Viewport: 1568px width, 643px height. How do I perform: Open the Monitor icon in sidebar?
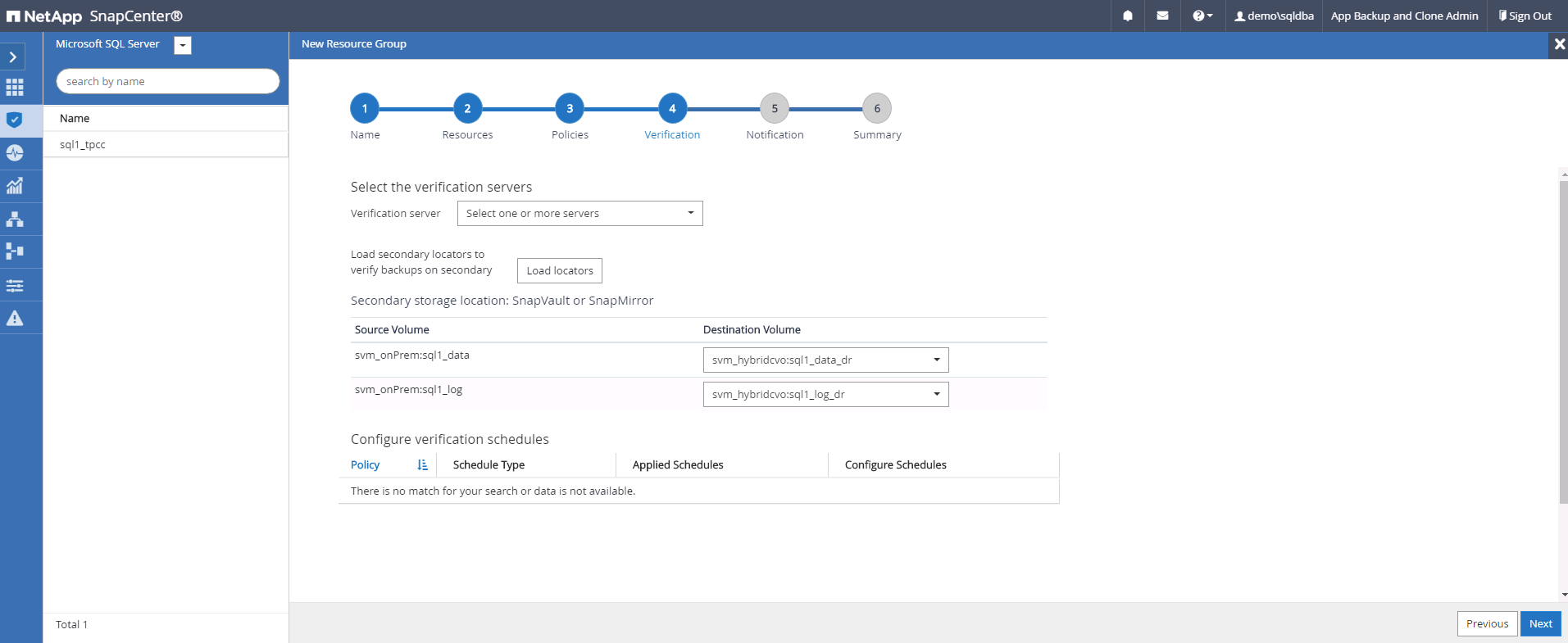(x=15, y=153)
